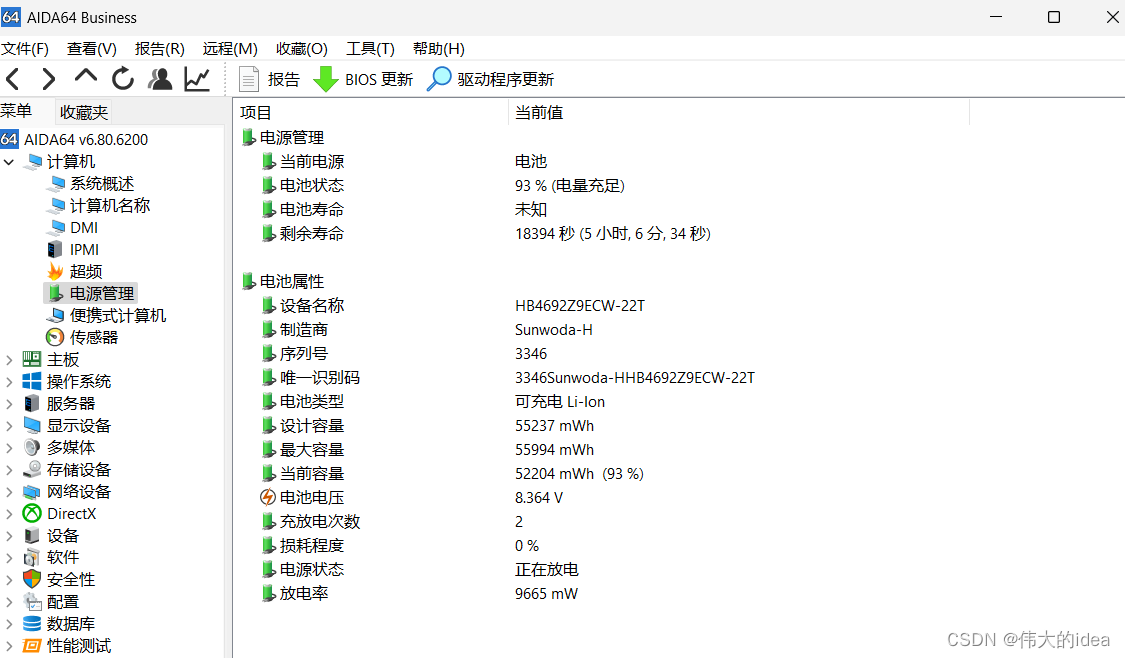Select AIDA64 v6.80.6200 root item
The height and width of the screenshot is (658, 1125).
point(75,139)
